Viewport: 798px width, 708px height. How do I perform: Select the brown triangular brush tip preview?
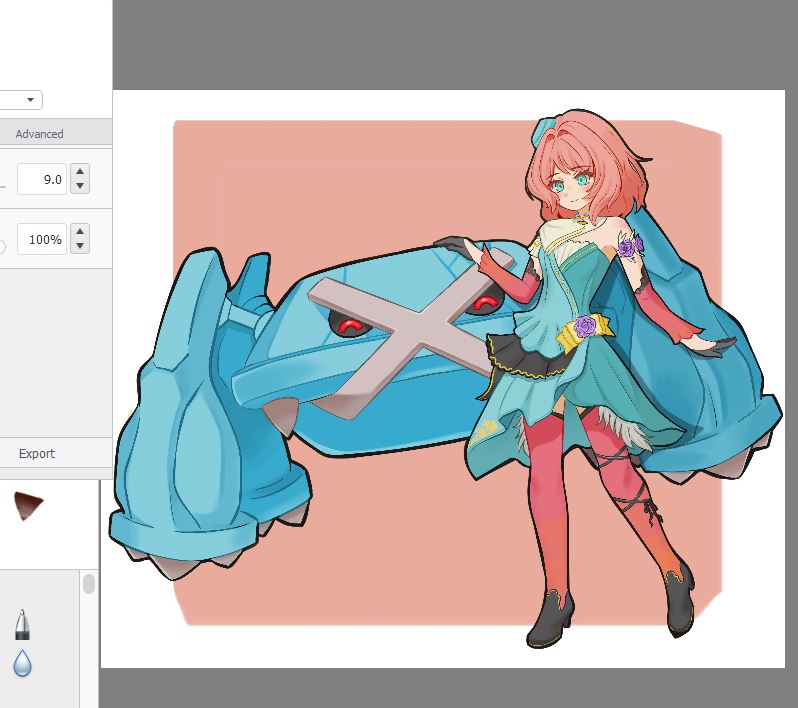pyautogui.click(x=28, y=506)
